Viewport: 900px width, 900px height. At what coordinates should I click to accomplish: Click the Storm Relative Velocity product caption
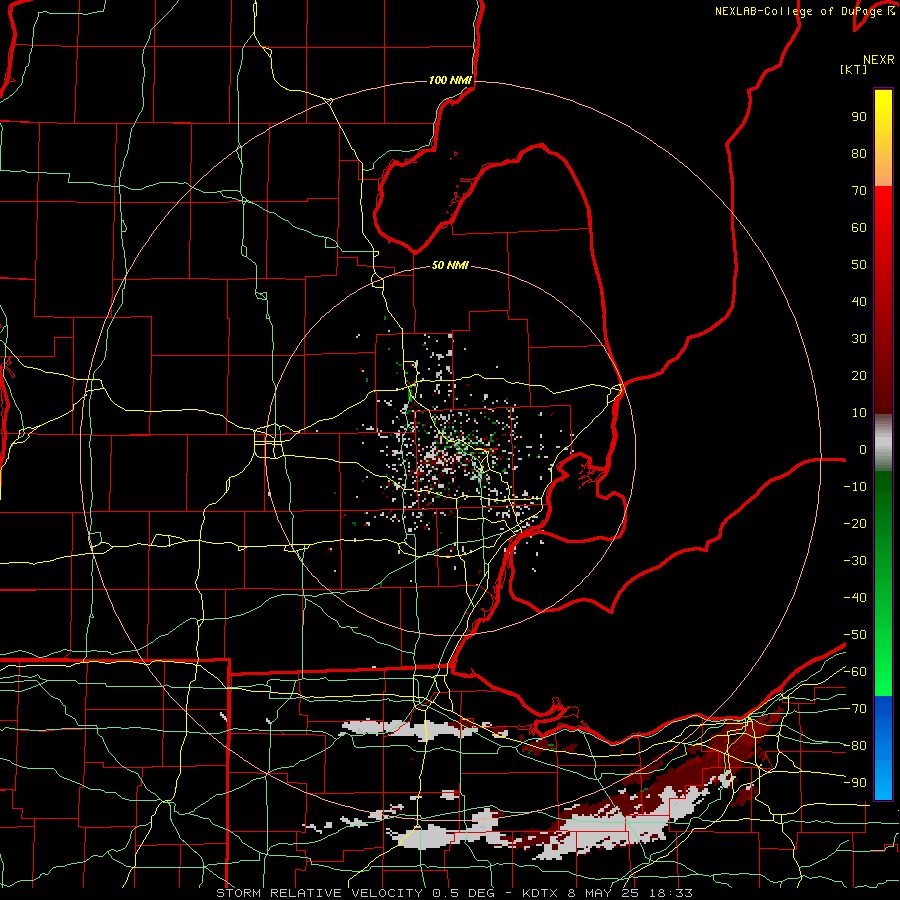pyautogui.click(x=454, y=893)
